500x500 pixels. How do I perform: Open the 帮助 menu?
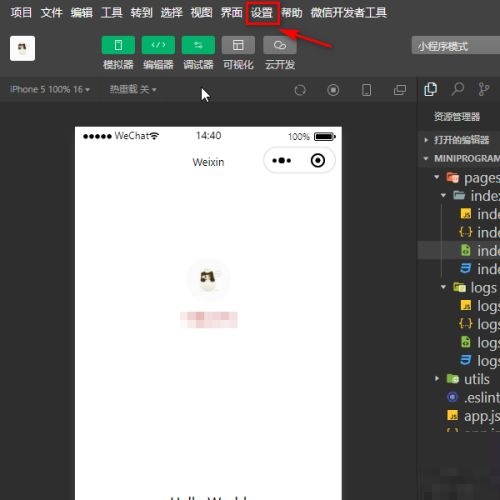pos(292,13)
